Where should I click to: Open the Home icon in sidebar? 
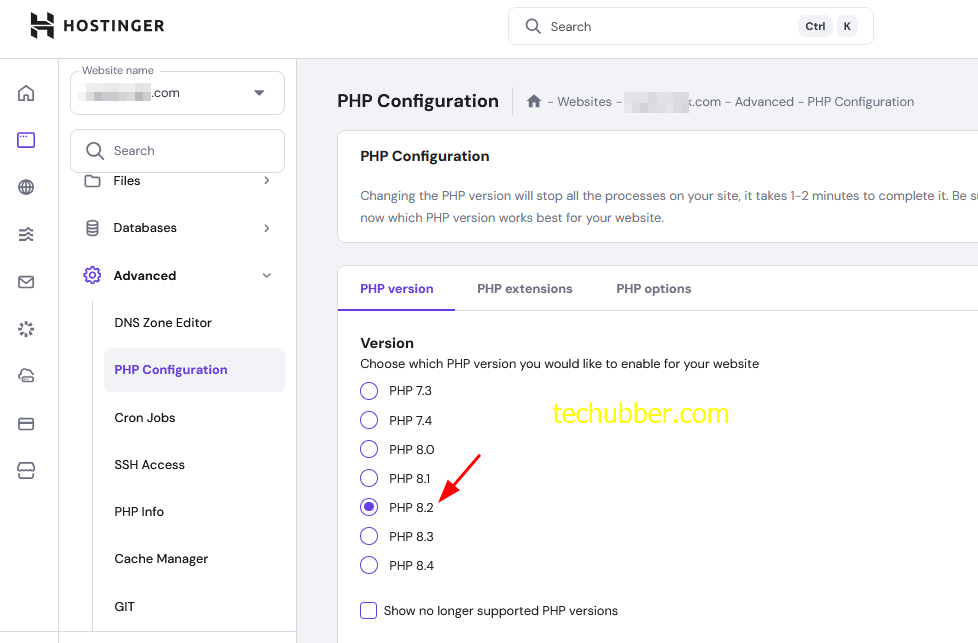click(x=26, y=91)
